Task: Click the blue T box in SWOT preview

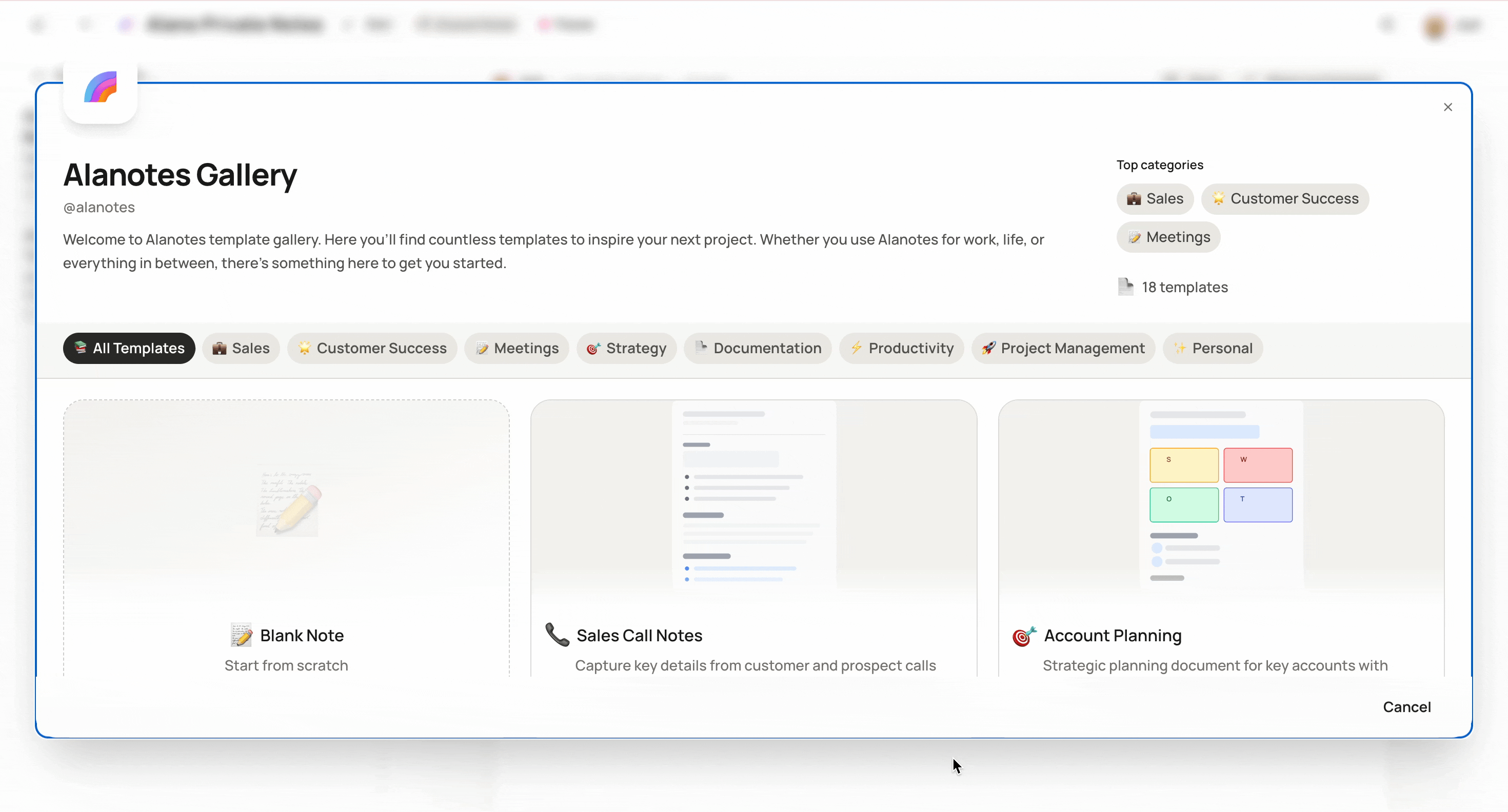Action: coord(1258,505)
